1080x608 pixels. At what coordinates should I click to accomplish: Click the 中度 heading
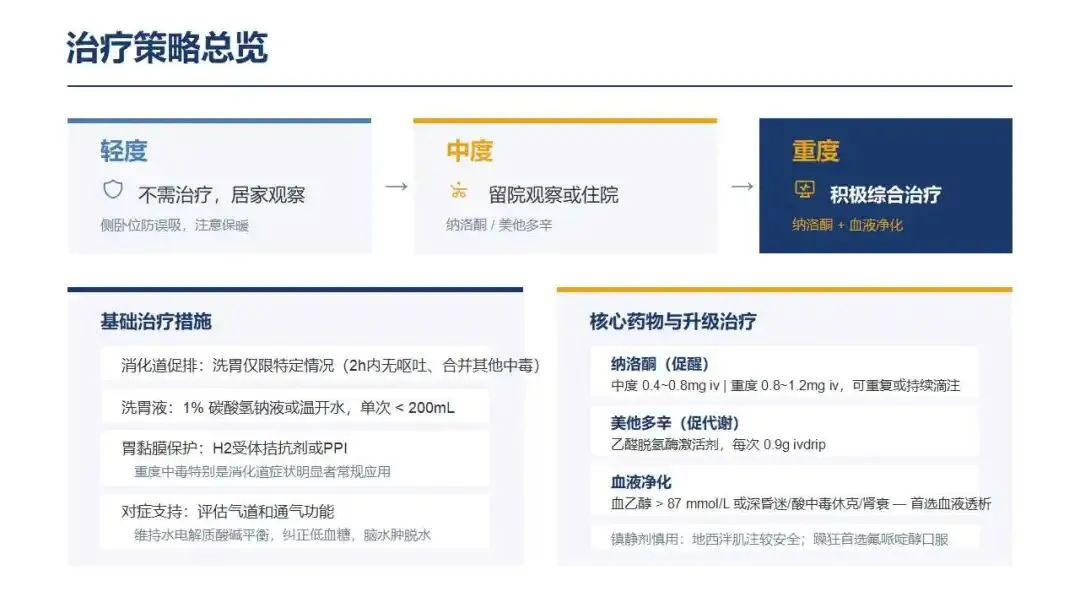[x=470, y=151]
